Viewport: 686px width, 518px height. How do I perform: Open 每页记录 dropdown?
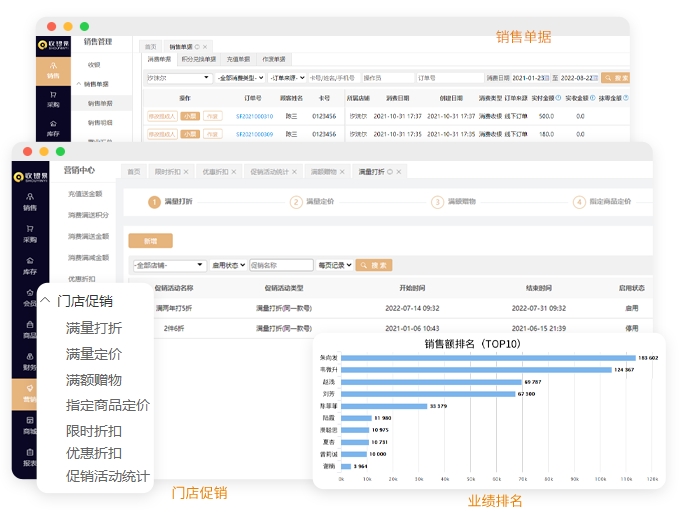pos(335,265)
